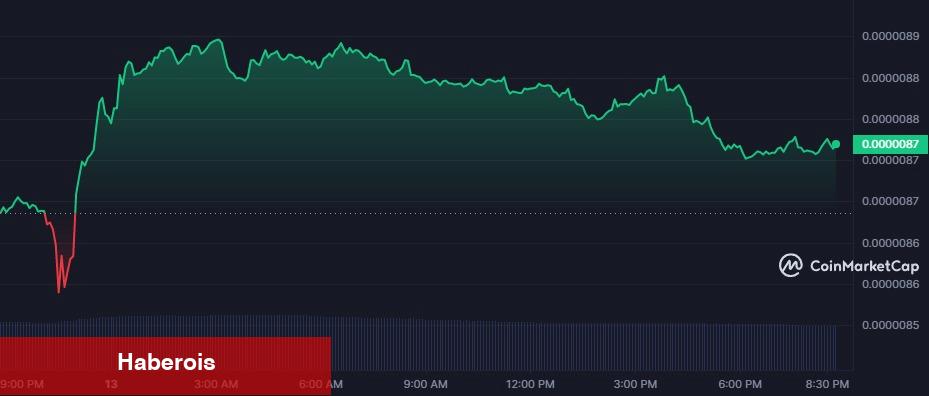Image resolution: width=929 pixels, height=396 pixels.
Task: Click the red dip low point on chart
Action: click(58, 292)
